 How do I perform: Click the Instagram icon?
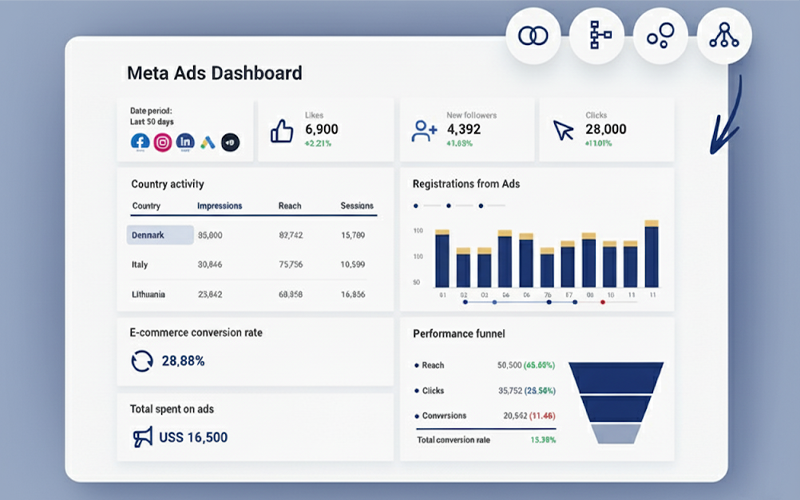pos(163,142)
